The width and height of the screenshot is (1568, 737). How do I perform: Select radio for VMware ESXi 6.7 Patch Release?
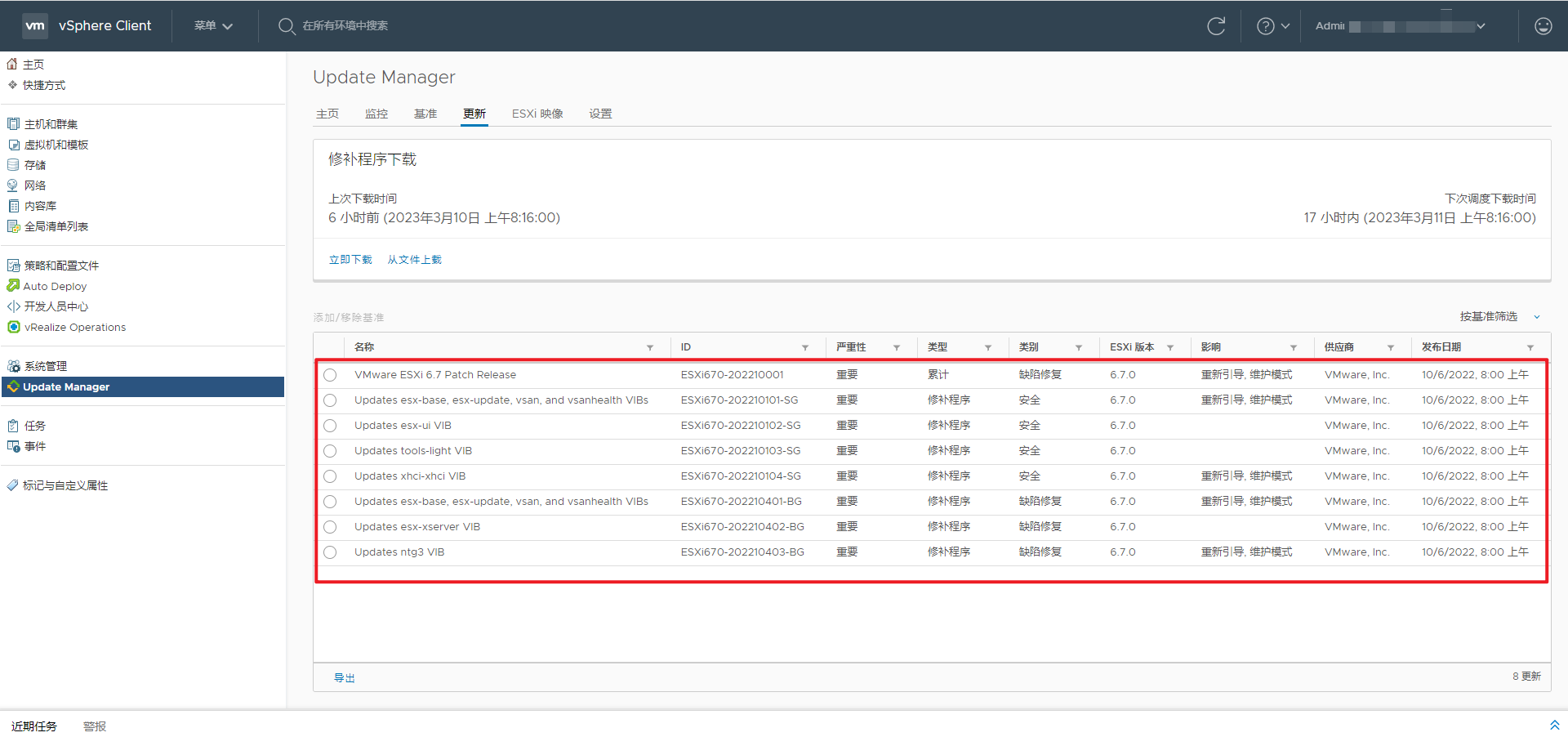(330, 375)
